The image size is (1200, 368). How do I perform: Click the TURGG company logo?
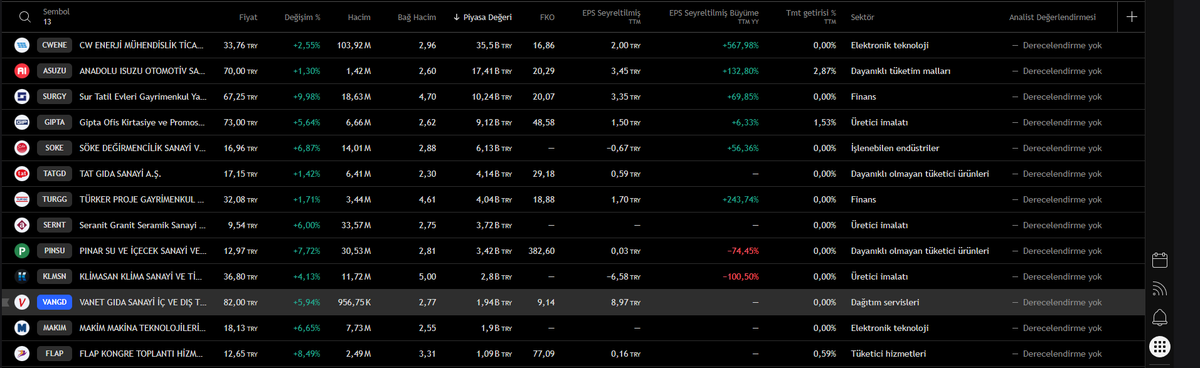22,199
